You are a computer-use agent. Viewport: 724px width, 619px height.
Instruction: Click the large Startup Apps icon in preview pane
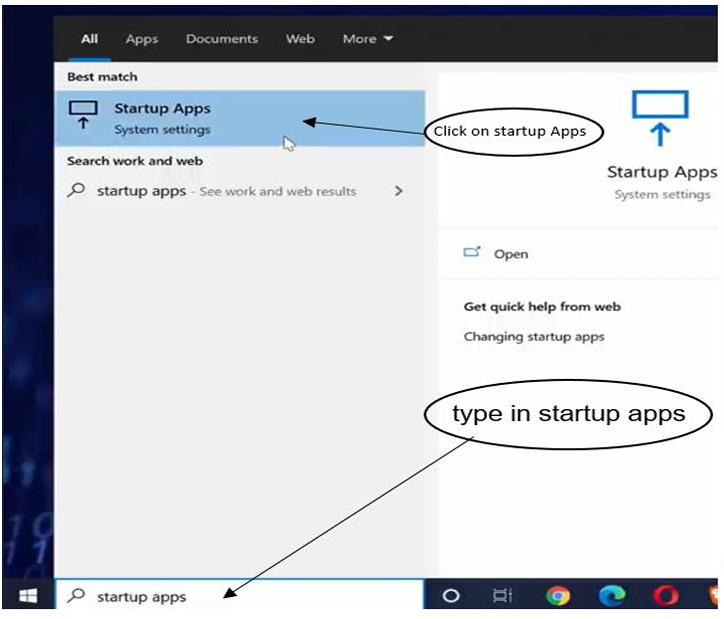(660, 118)
